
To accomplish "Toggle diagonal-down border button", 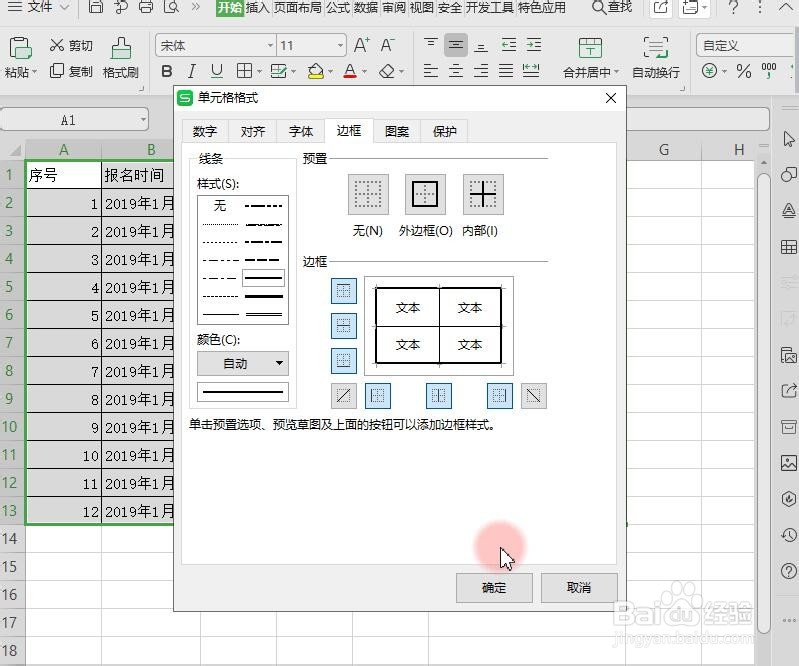I will coord(534,395).
